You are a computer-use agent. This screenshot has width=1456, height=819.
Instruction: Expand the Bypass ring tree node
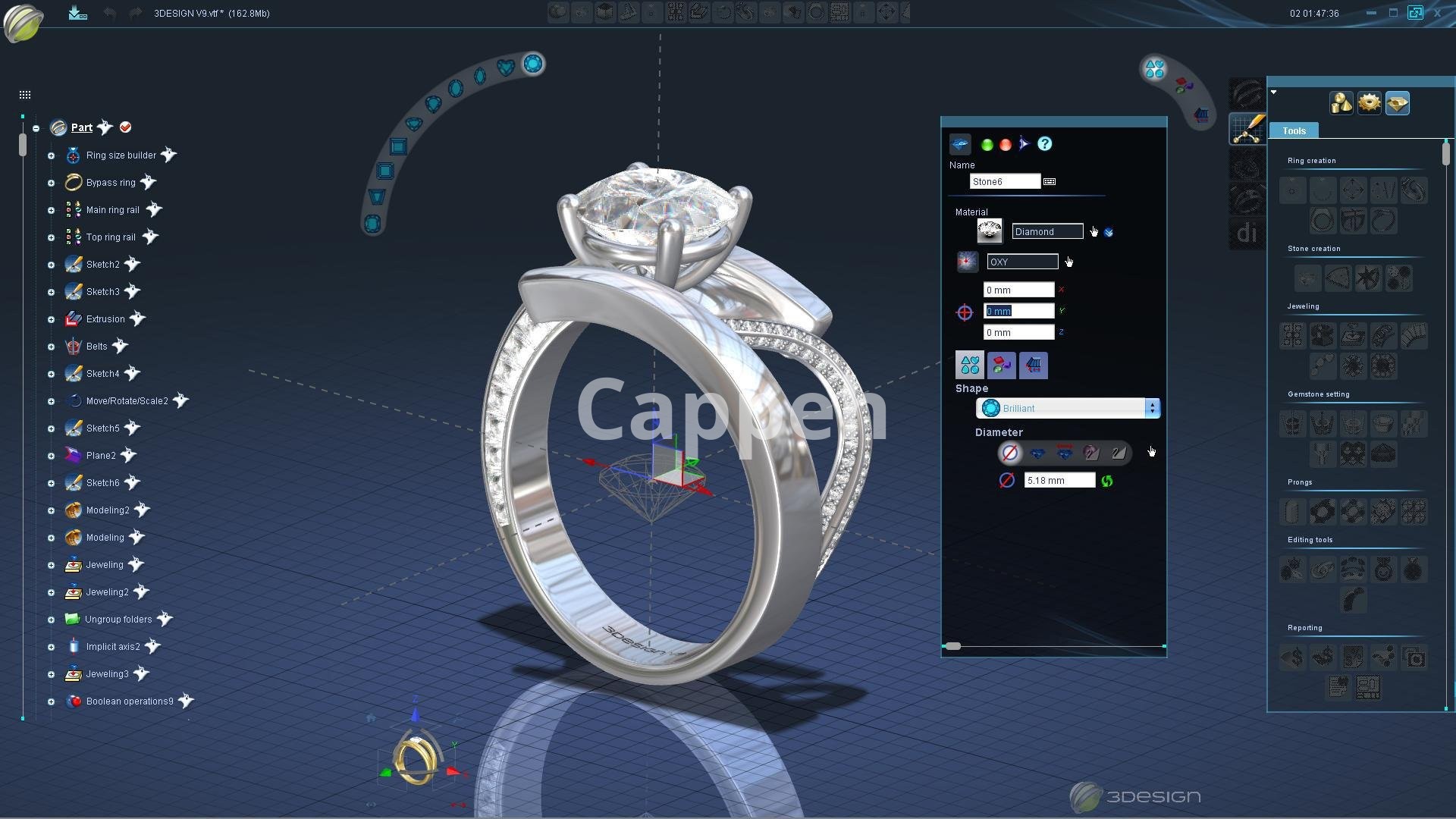(x=51, y=183)
